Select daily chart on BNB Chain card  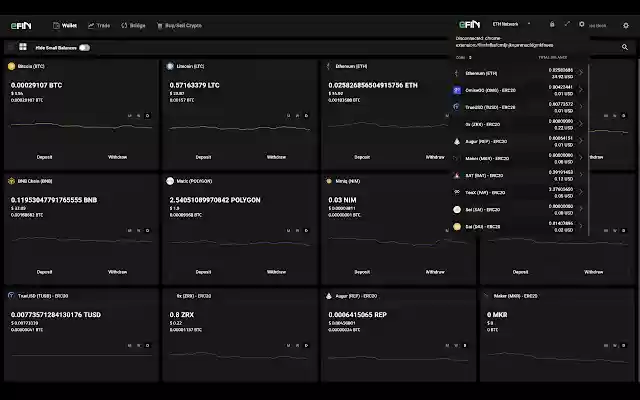pyautogui.click(x=148, y=231)
